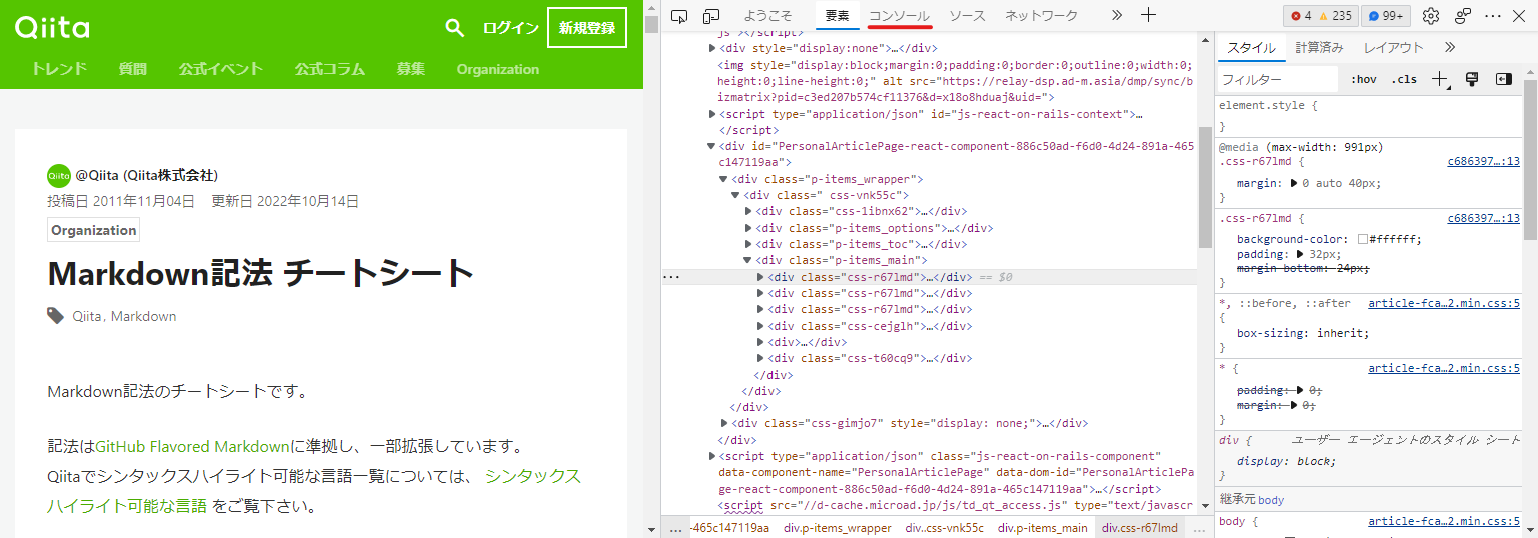Click the tag icon beside Qiita, Markdown

(56, 316)
